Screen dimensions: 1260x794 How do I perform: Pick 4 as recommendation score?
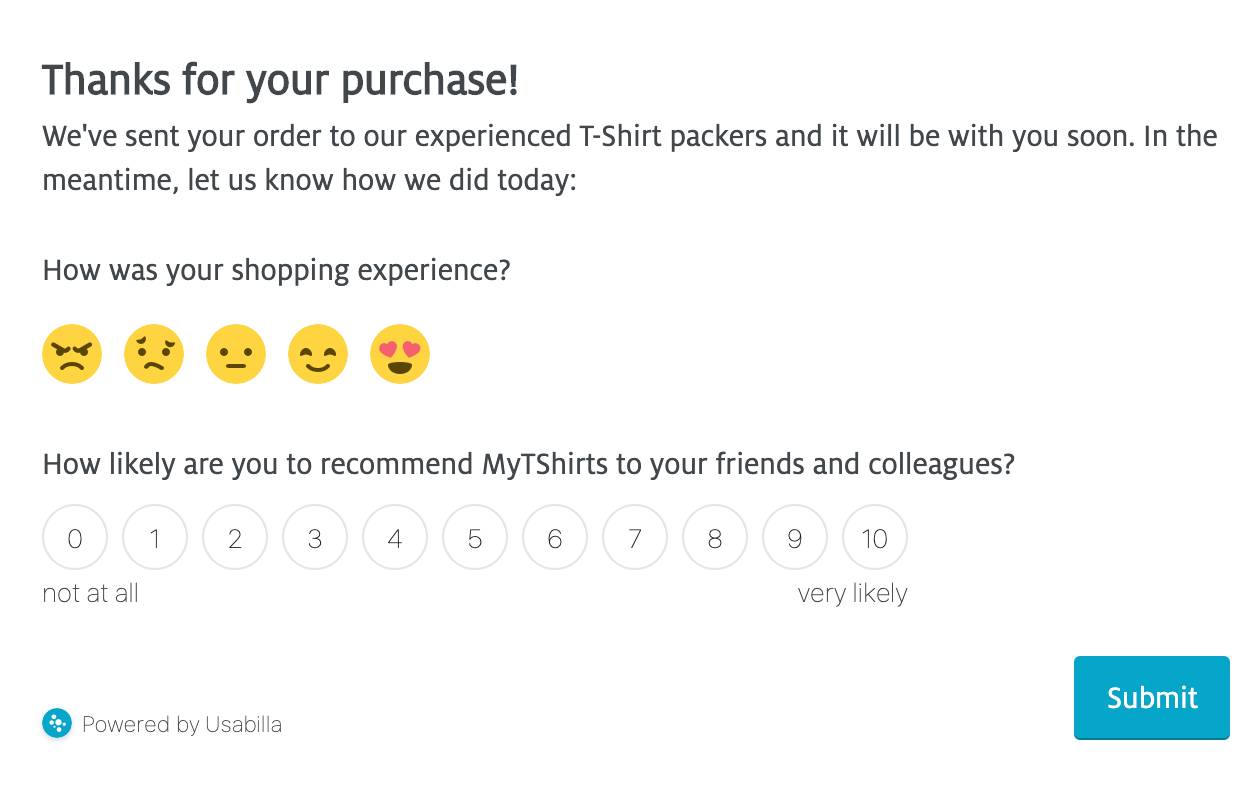(x=395, y=538)
